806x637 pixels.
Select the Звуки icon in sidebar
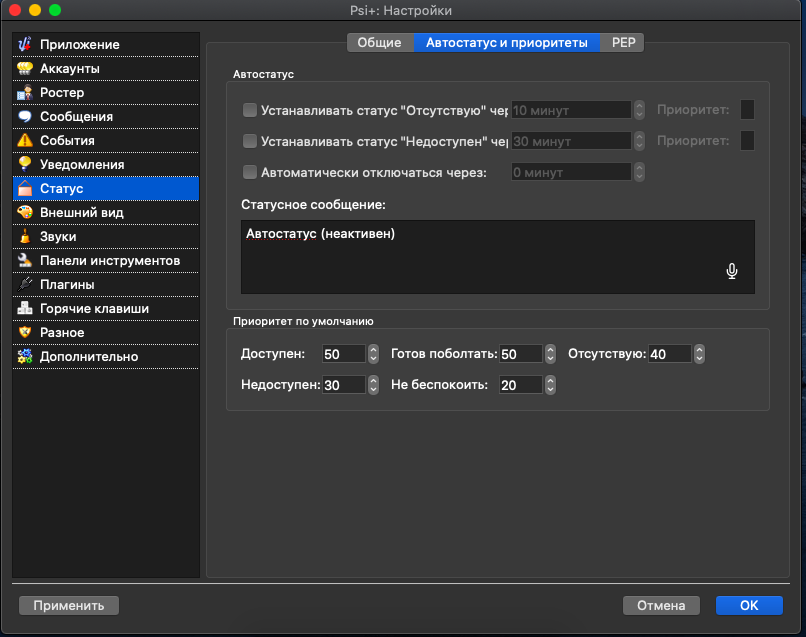[25, 237]
